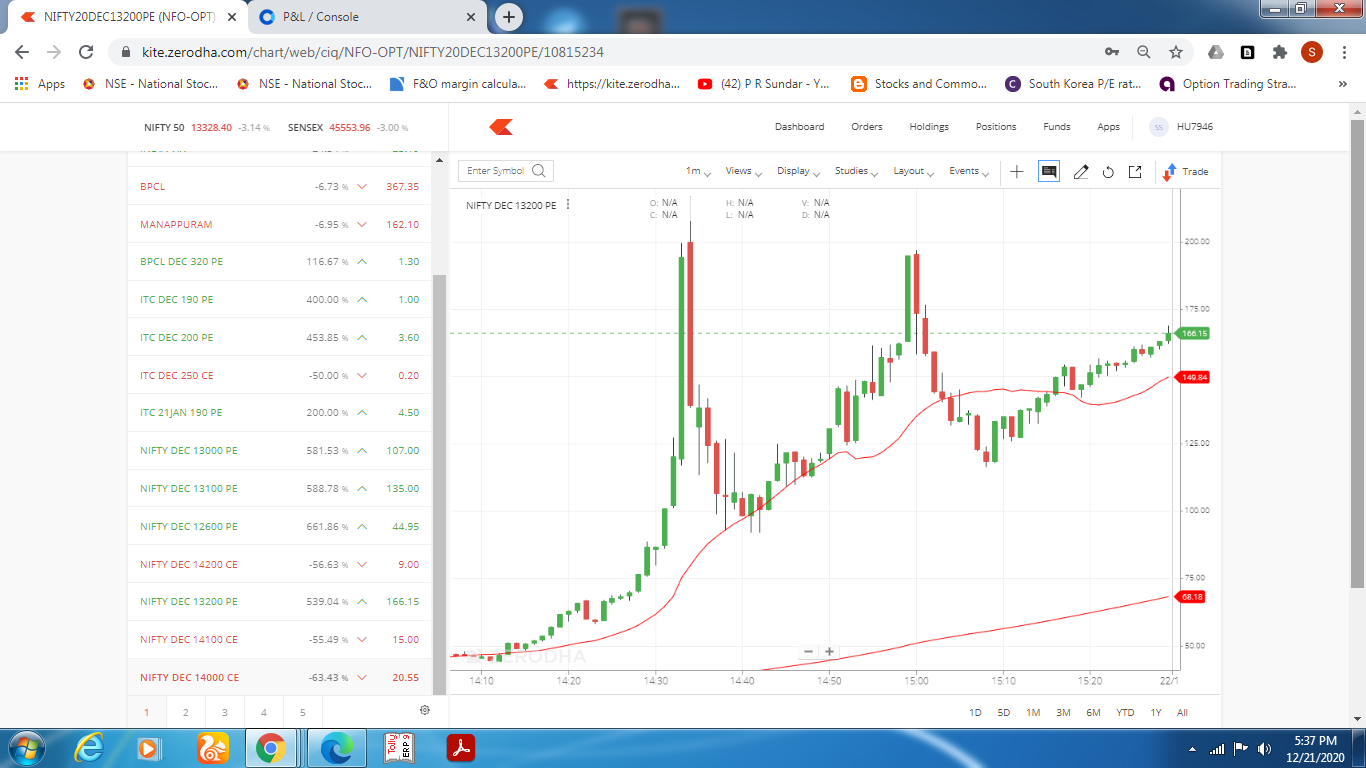The image size is (1366, 768).
Task: Open the Apps bookmark shortcut
Action: click(x=40, y=84)
